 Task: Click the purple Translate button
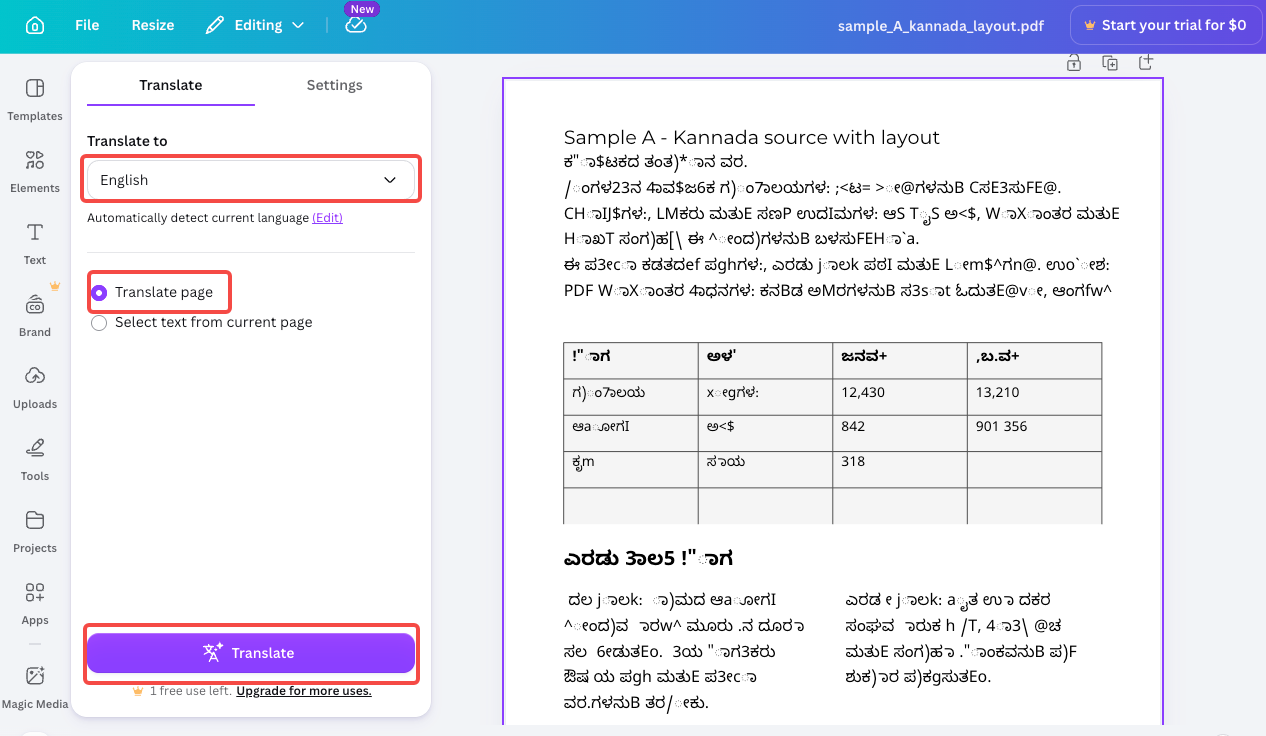(x=251, y=653)
